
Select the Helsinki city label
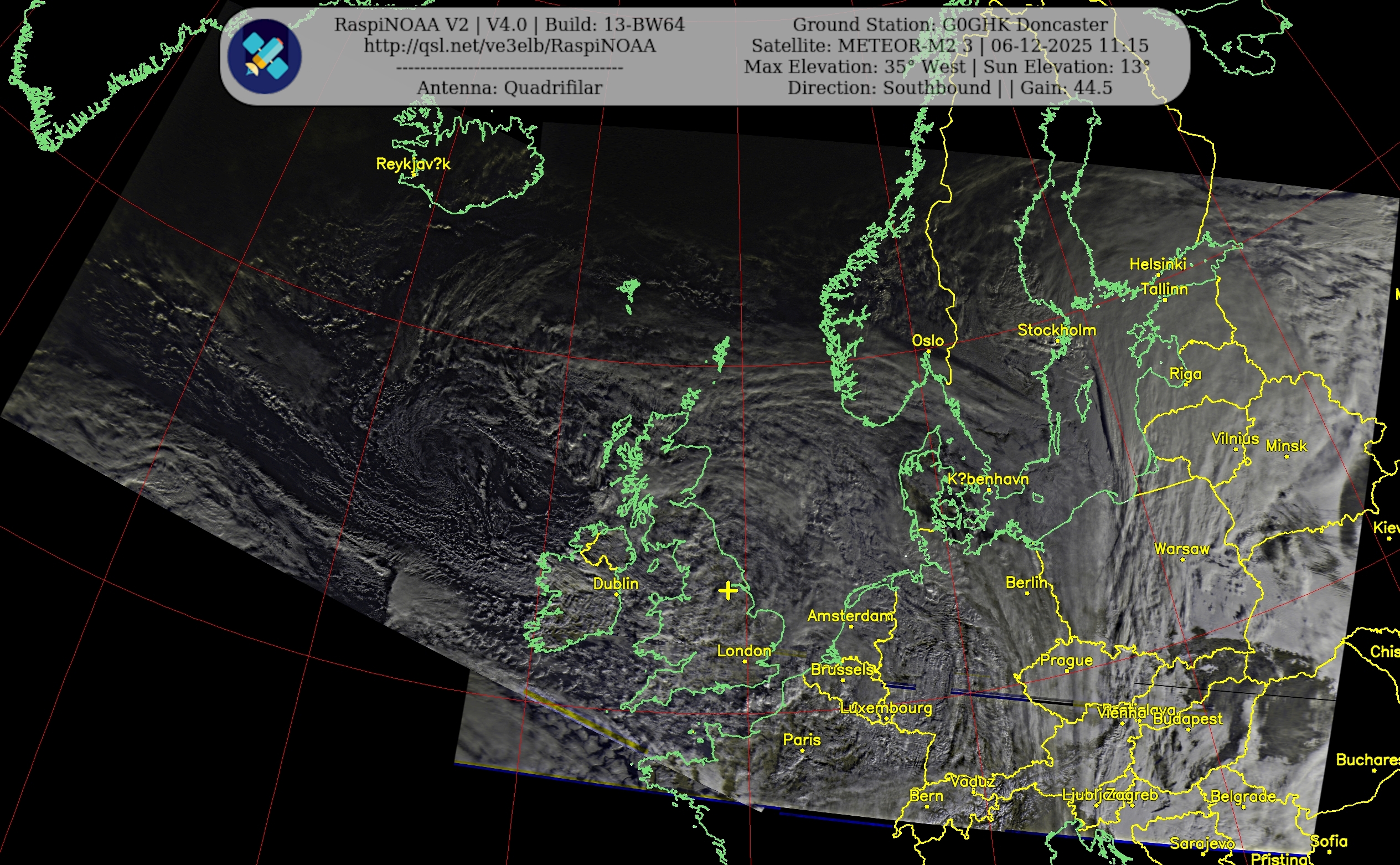(x=1158, y=264)
